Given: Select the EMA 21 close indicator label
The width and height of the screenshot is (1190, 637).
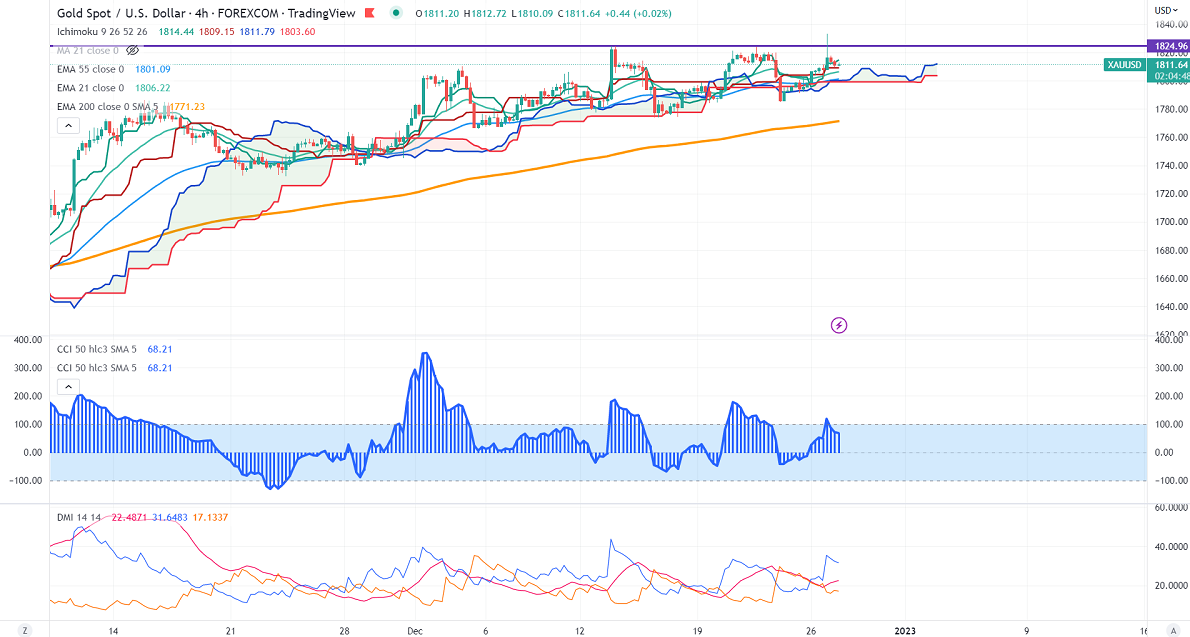Looking at the screenshot, I should [90, 88].
